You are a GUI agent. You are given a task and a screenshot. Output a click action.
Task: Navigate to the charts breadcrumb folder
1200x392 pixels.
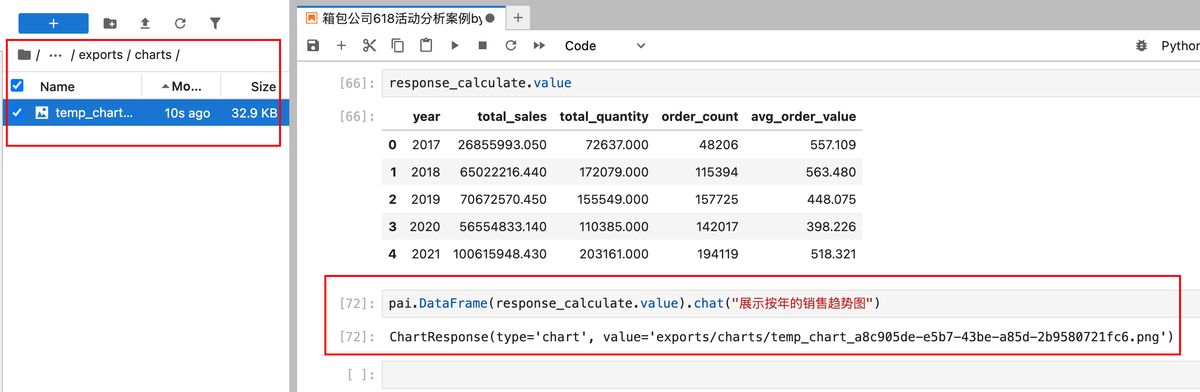(153, 54)
